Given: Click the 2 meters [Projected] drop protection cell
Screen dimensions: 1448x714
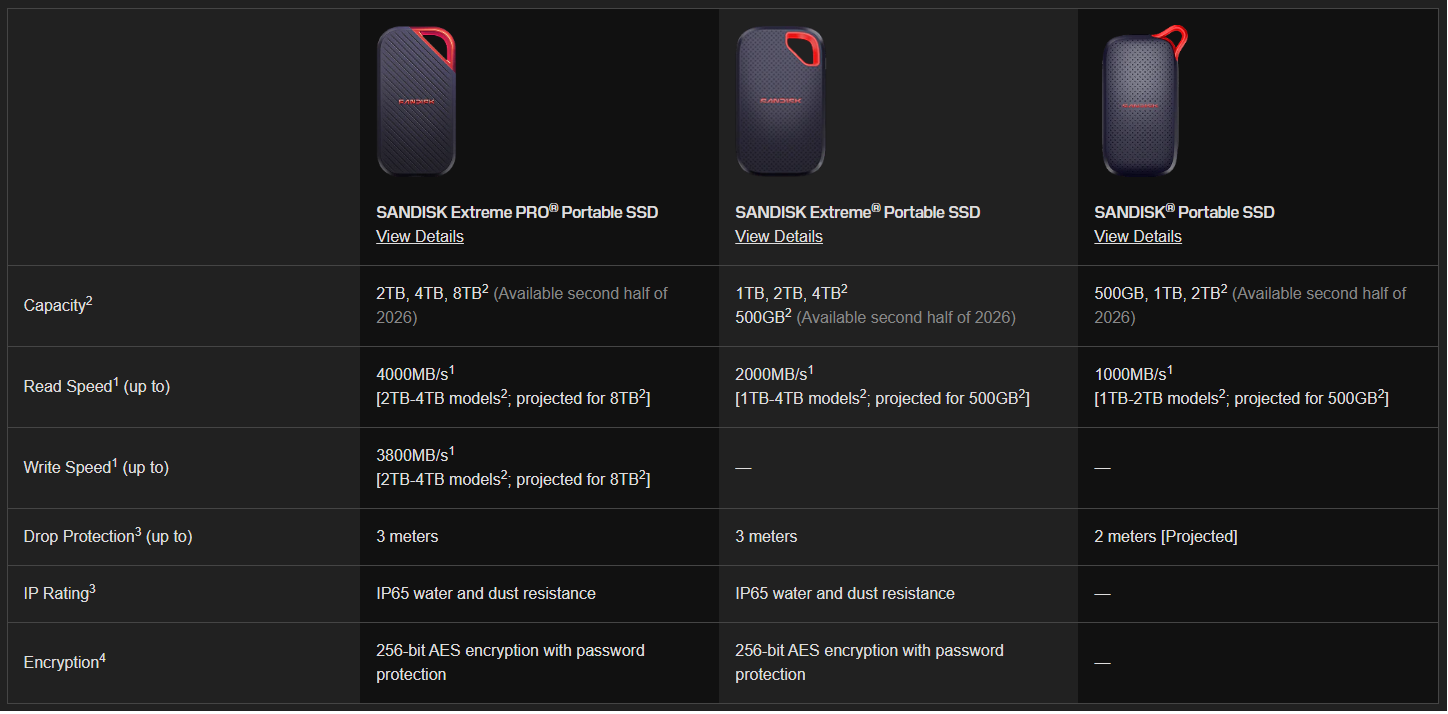Looking at the screenshot, I should 1166,537.
